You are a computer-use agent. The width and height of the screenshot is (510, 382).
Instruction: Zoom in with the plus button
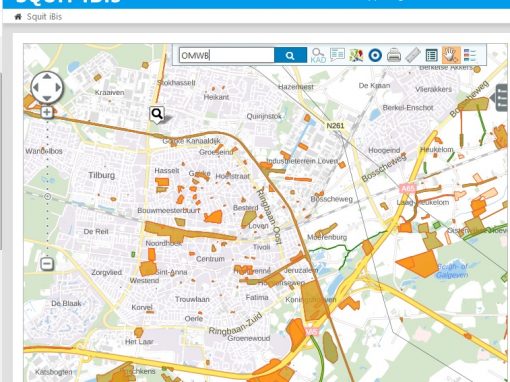(47, 112)
